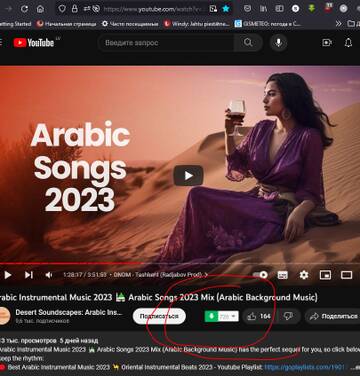
Task: Reload the page in browser toolbar
Action: point(24,9)
